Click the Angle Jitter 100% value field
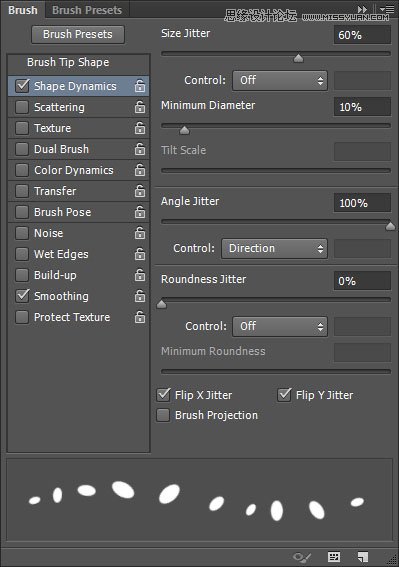The image size is (399, 567). (362, 202)
